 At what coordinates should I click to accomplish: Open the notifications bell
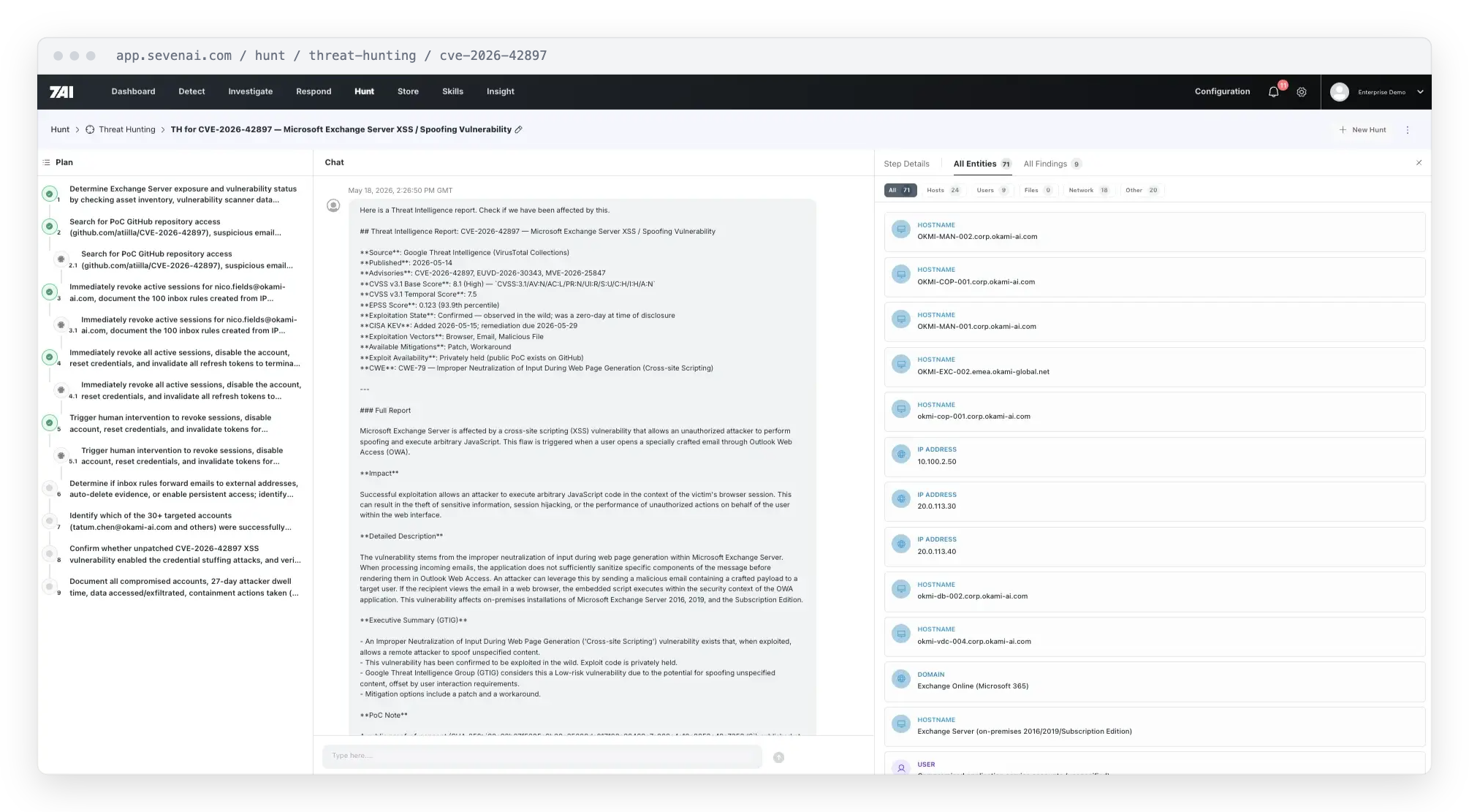click(1273, 92)
